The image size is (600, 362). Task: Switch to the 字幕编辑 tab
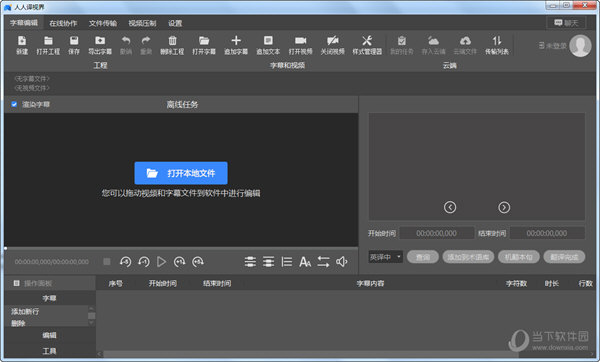pyautogui.click(x=24, y=23)
